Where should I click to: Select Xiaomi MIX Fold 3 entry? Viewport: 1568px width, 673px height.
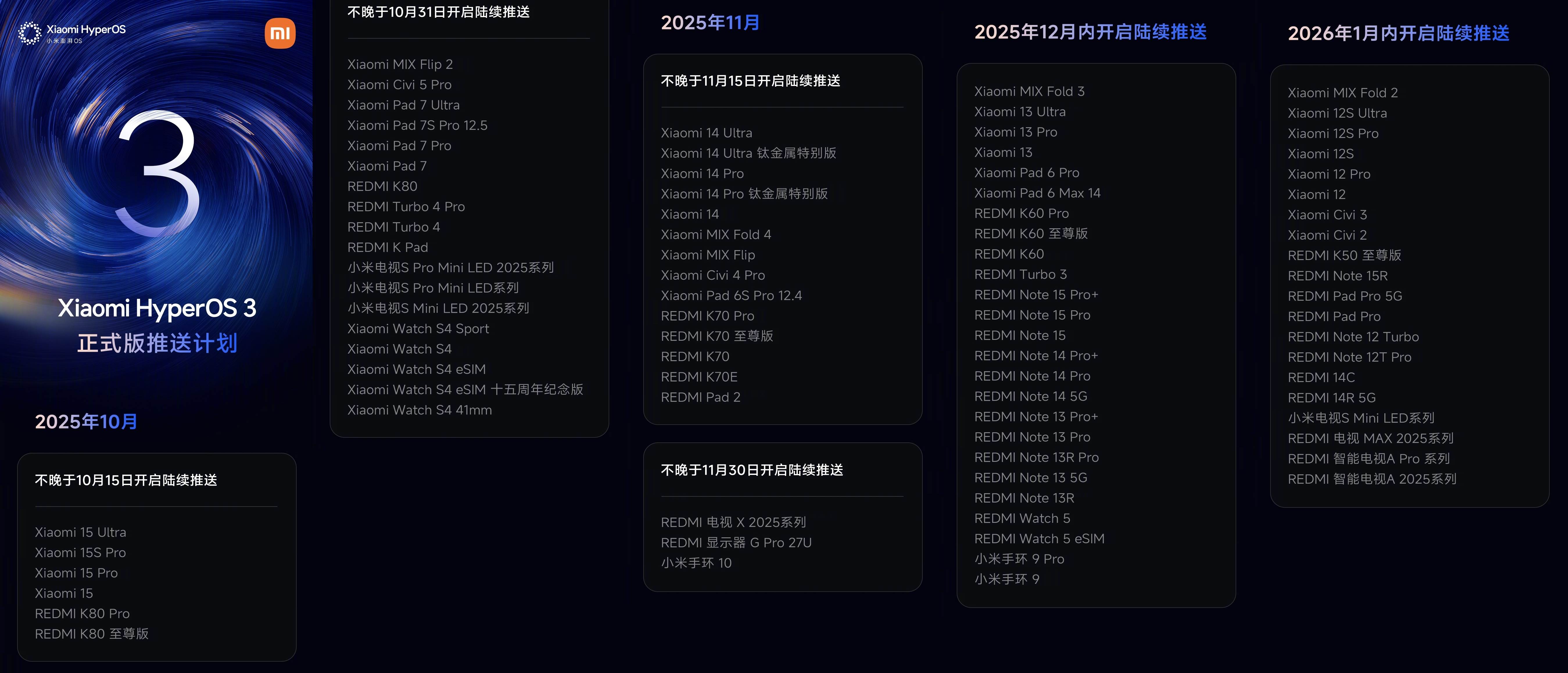click(x=1029, y=91)
